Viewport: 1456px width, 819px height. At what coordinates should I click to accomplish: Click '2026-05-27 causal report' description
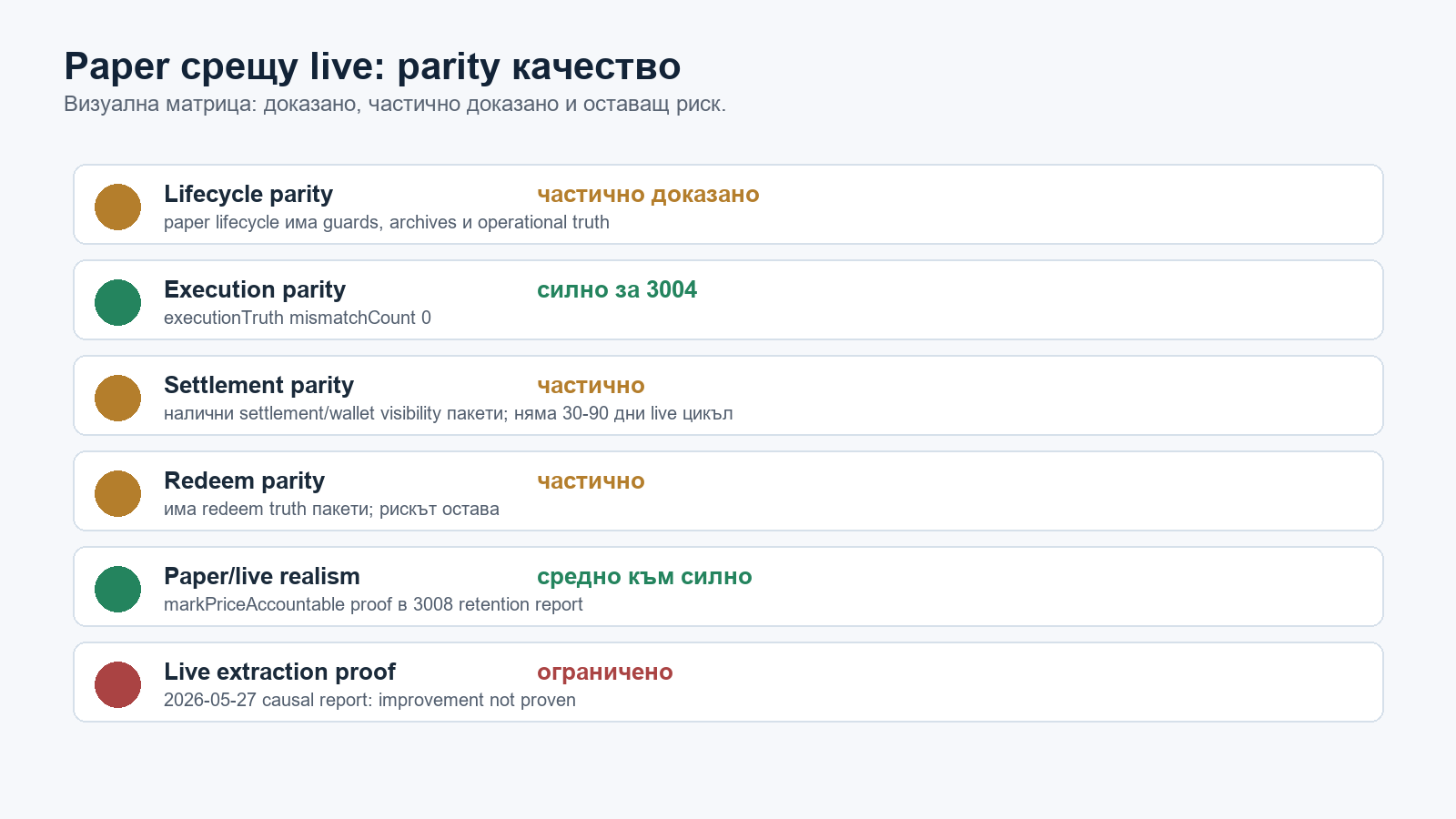click(x=369, y=701)
